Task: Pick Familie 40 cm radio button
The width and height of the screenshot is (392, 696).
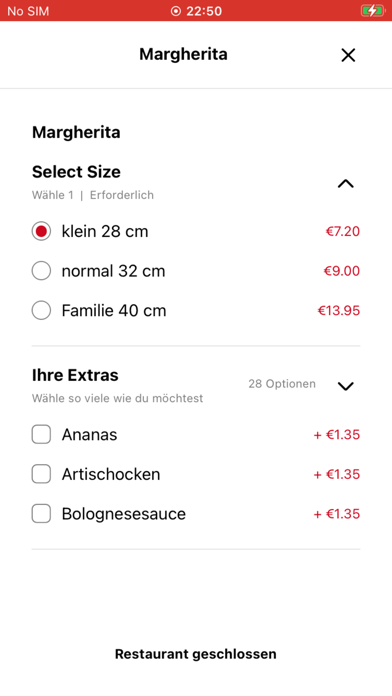Action: tap(41, 310)
